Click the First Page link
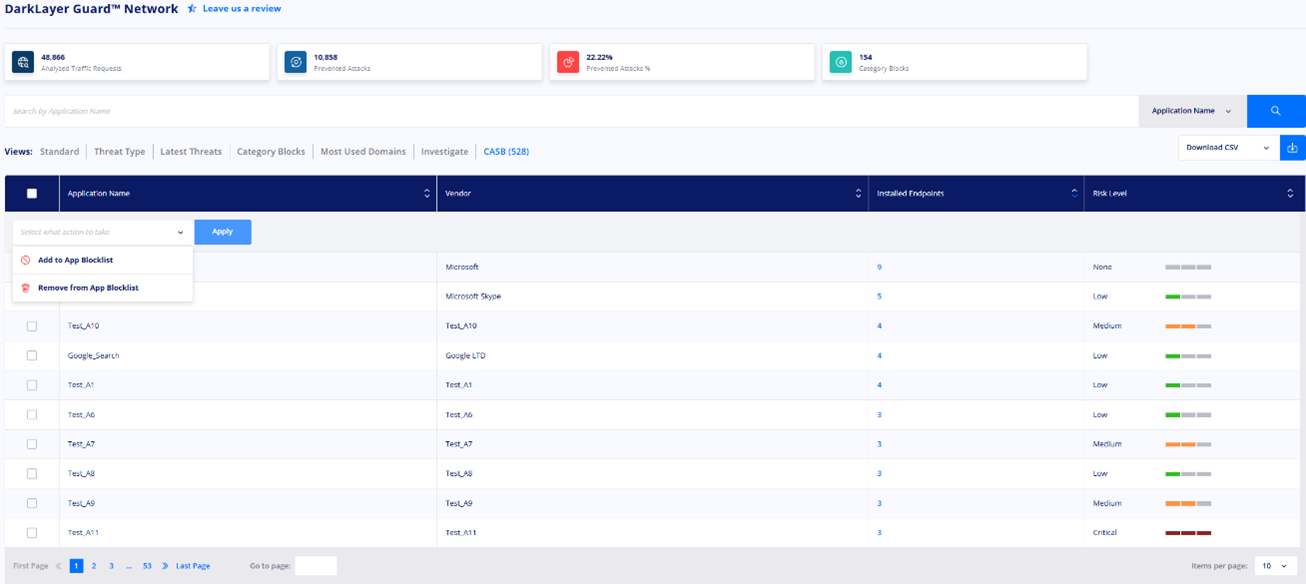Image resolution: width=1306 pixels, height=584 pixels. pyautogui.click(x=30, y=566)
